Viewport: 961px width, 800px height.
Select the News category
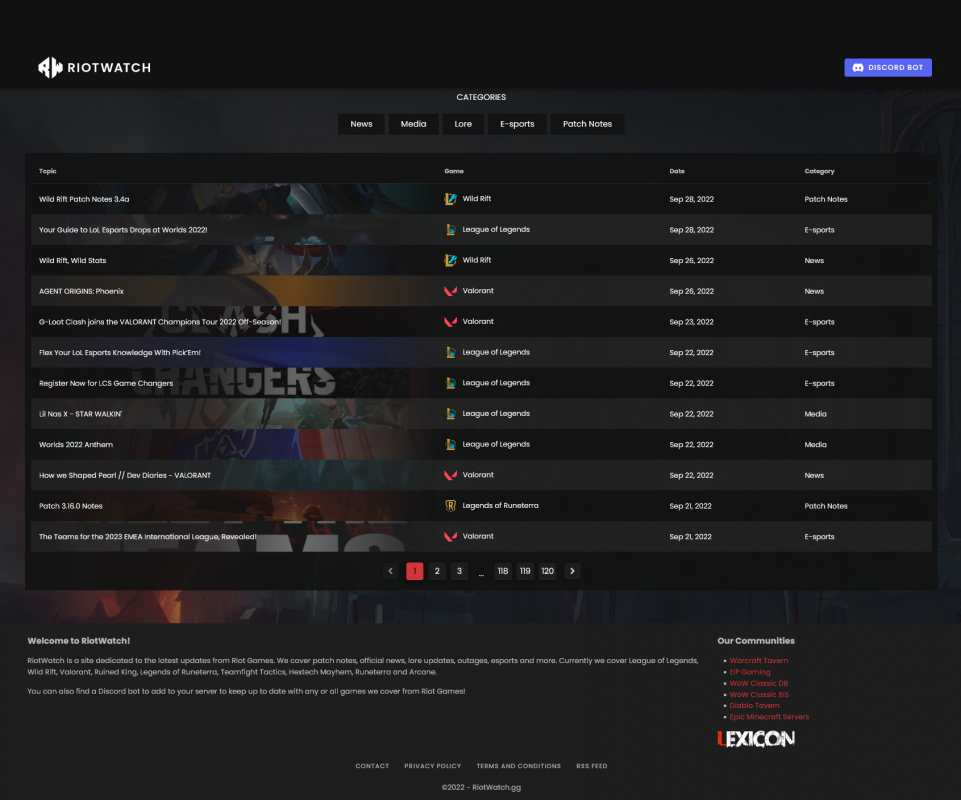(x=361, y=124)
